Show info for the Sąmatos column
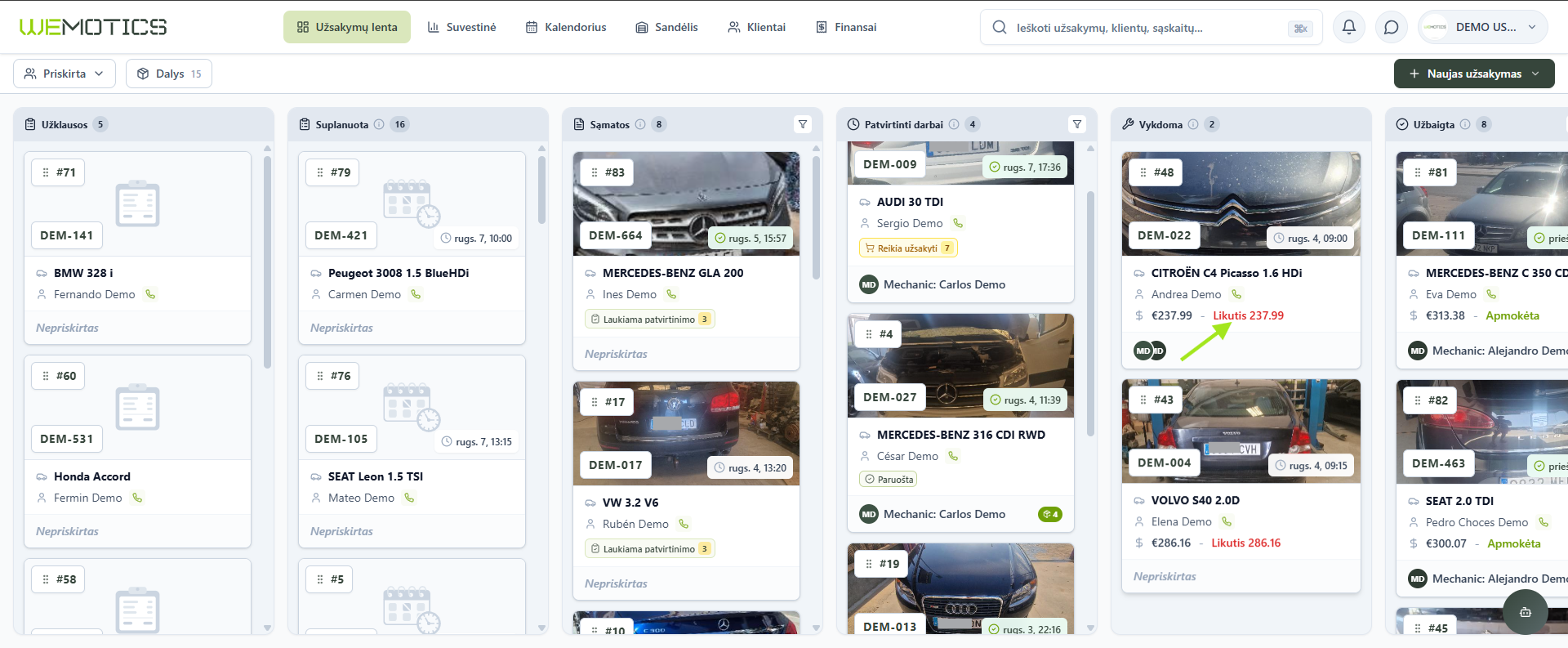 pyautogui.click(x=640, y=124)
